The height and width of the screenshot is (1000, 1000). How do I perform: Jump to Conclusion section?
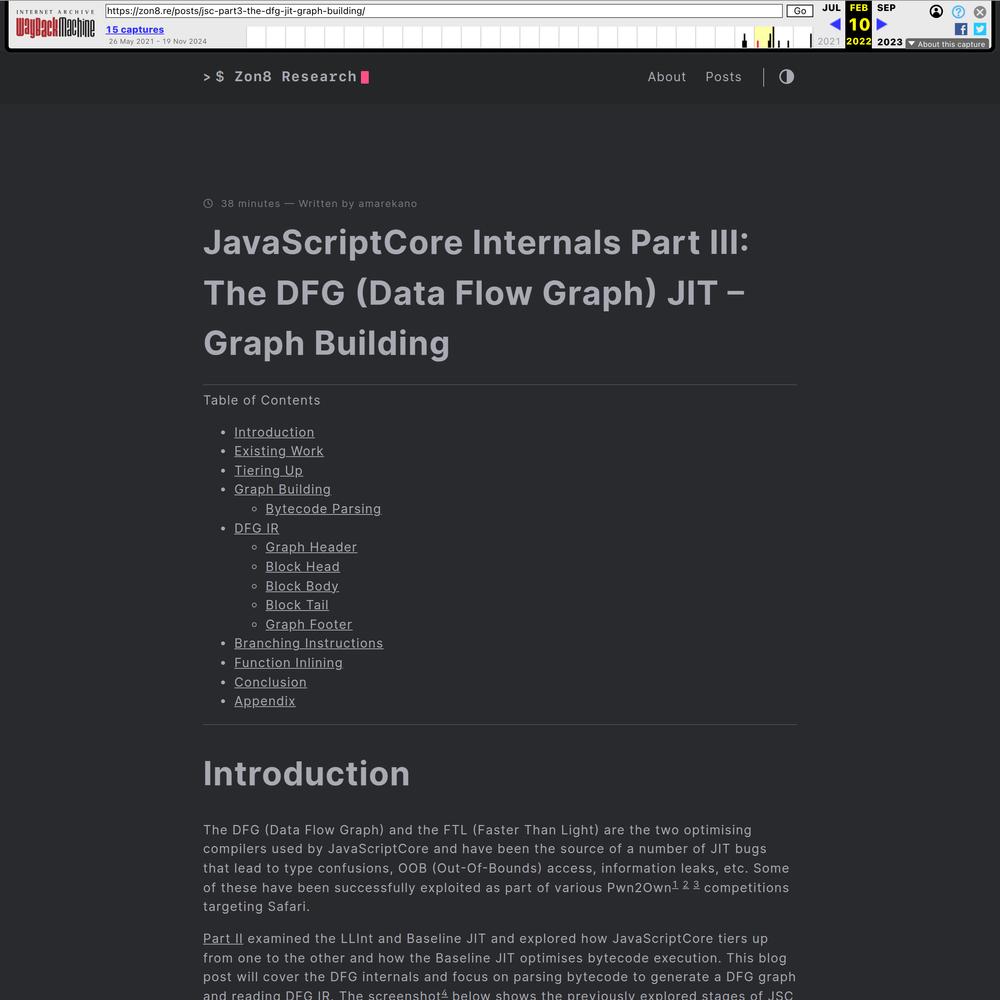(270, 682)
